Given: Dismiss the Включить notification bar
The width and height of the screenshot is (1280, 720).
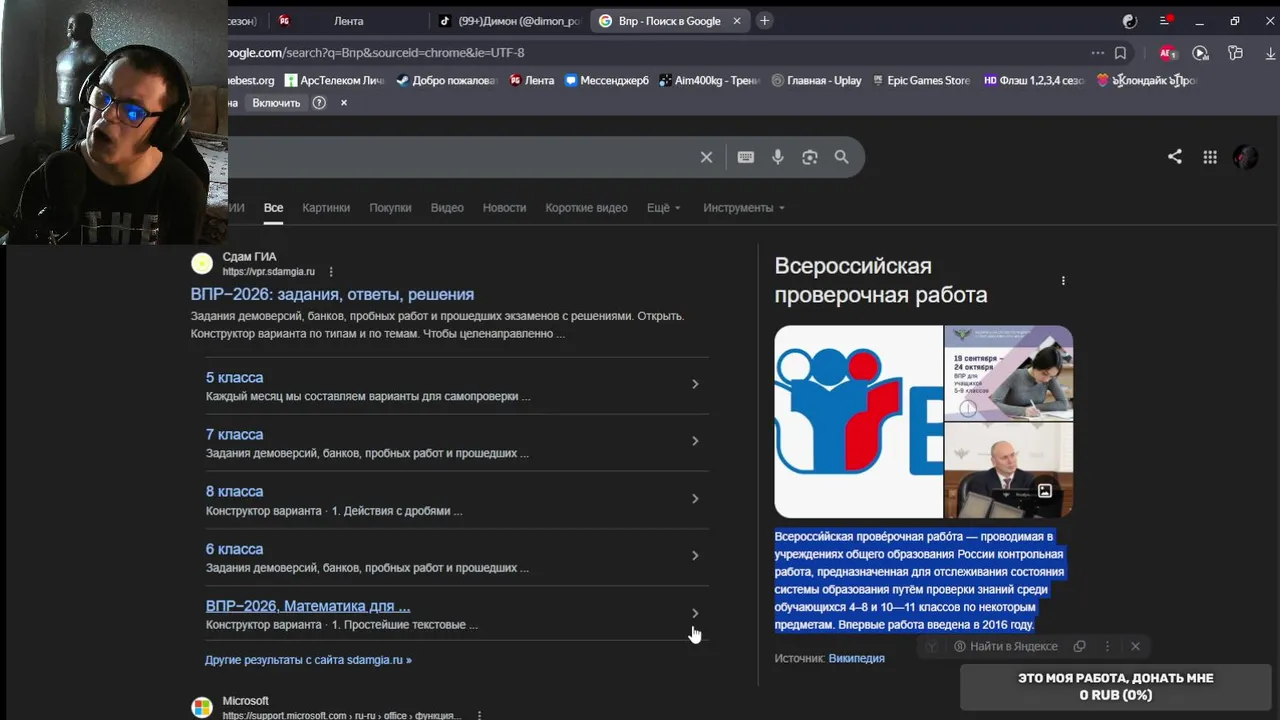Looking at the screenshot, I should coord(344,103).
